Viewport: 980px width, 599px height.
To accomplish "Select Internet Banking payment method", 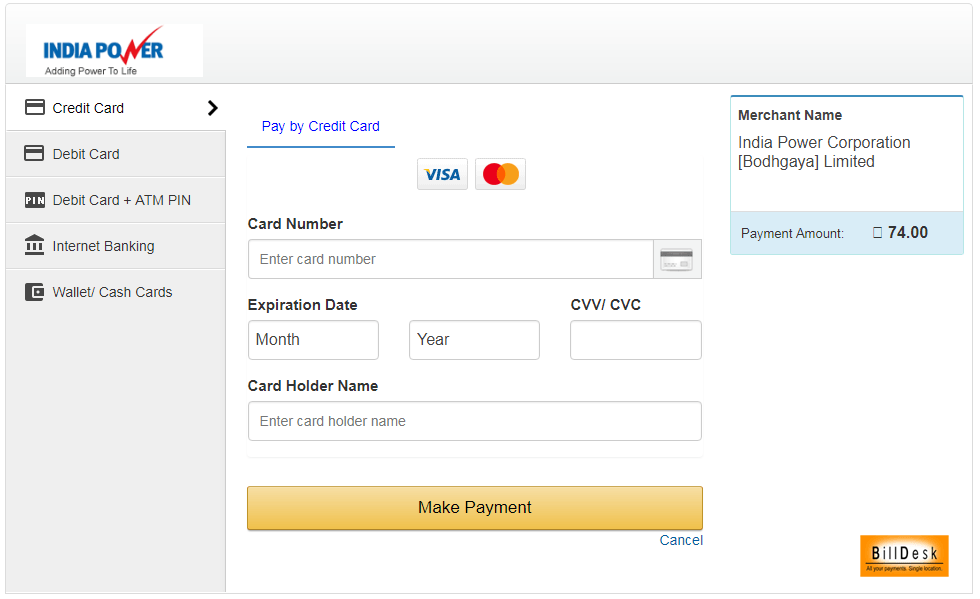I will pyautogui.click(x=116, y=246).
